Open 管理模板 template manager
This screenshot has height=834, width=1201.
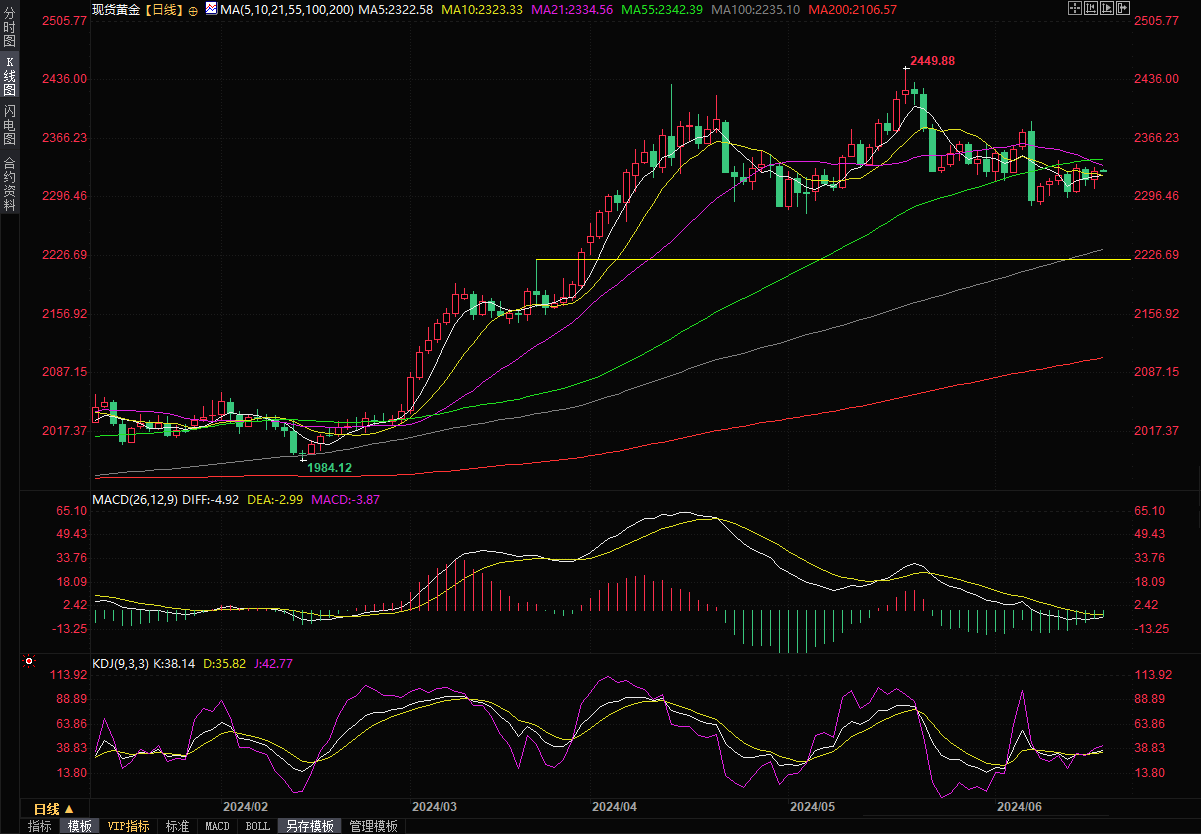tap(373, 826)
